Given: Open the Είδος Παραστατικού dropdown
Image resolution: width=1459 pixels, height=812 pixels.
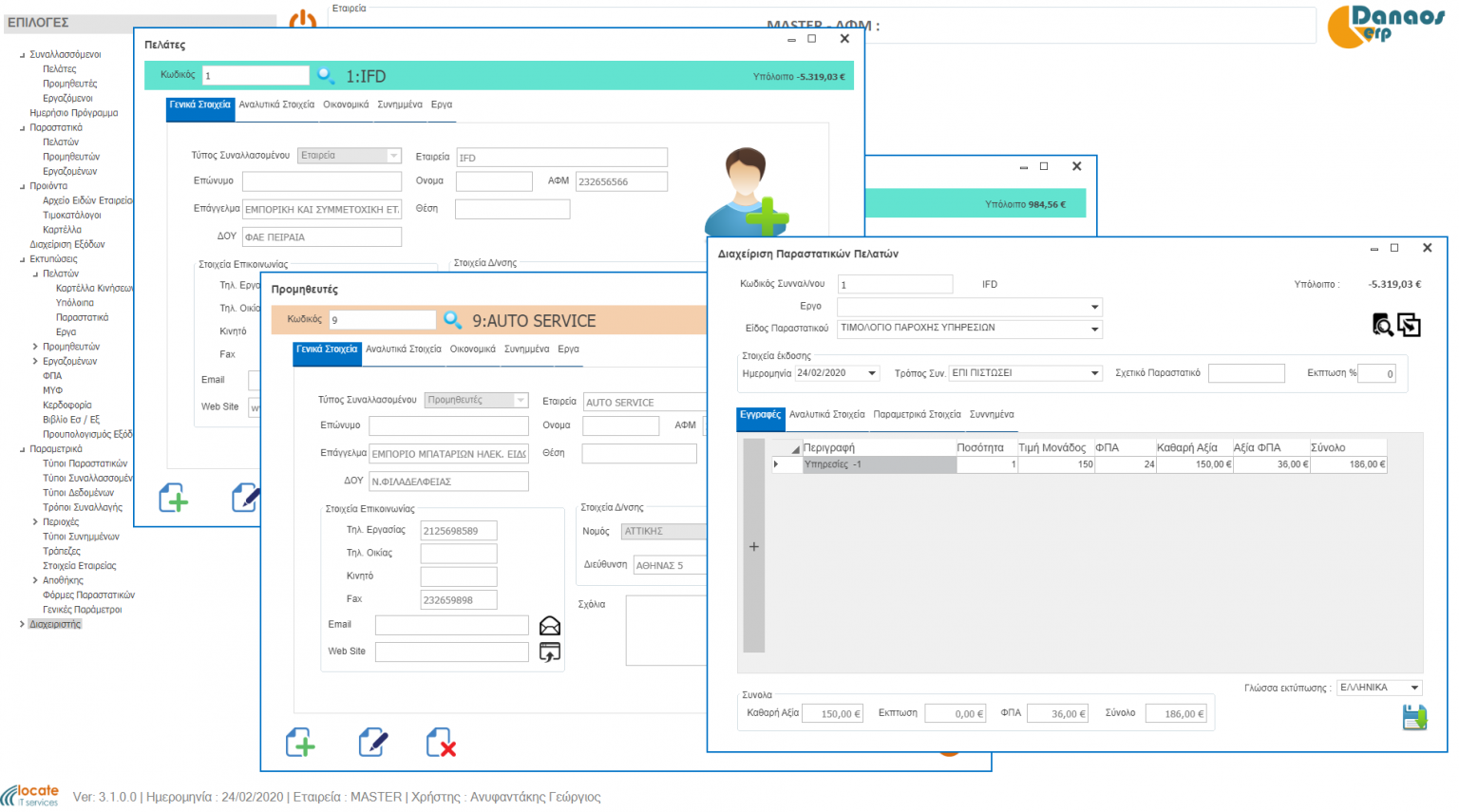Looking at the screenshot, I should coord(1094,329).
